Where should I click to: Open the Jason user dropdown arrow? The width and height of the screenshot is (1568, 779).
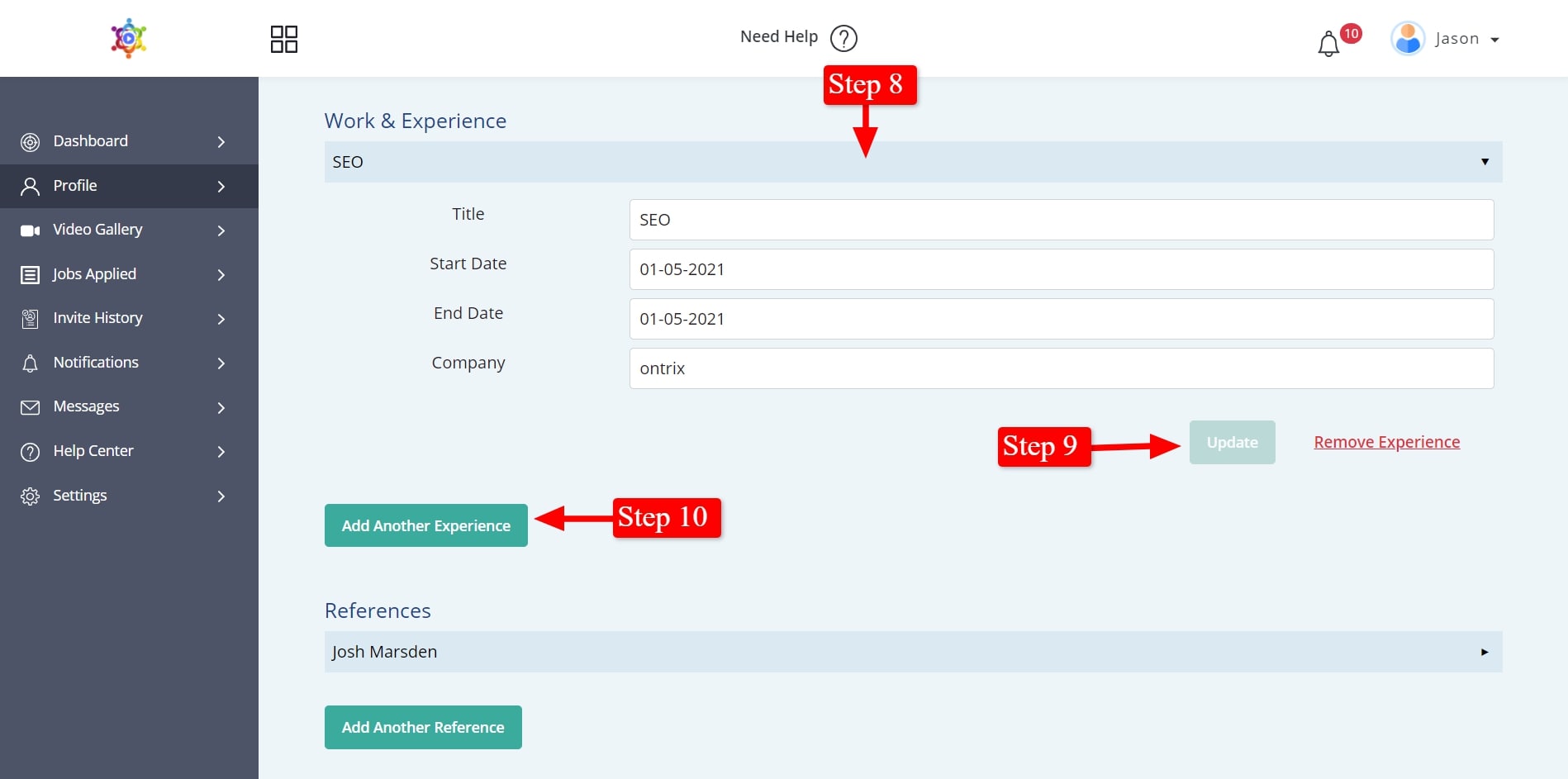[x=1494, y=40]
